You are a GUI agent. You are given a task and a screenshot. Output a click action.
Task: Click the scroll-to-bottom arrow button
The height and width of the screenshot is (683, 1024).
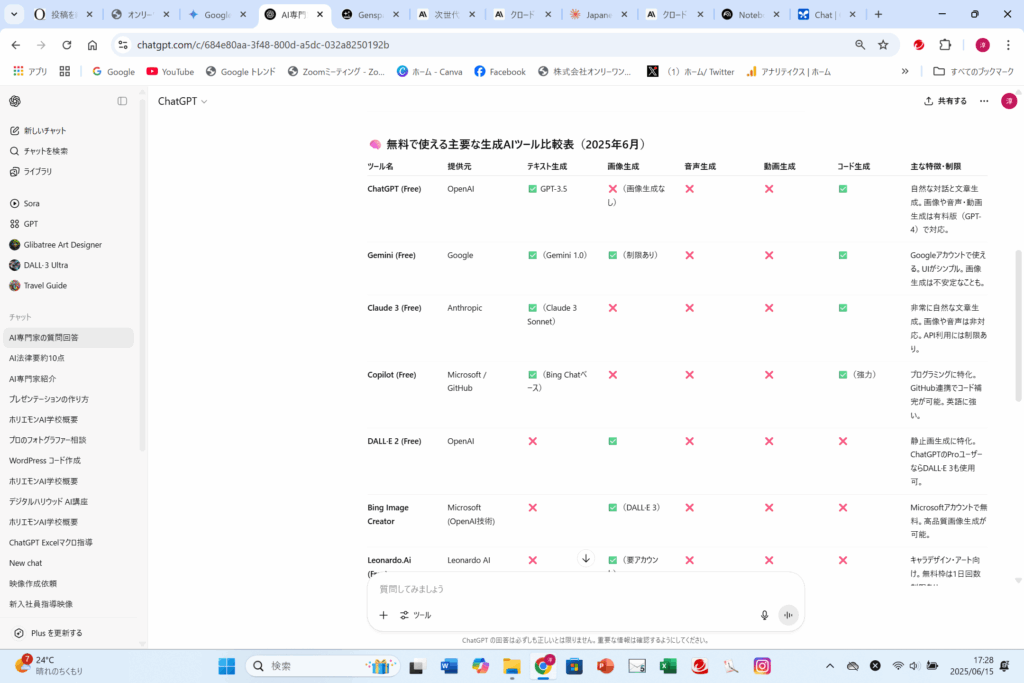click(x=586, y=558)
